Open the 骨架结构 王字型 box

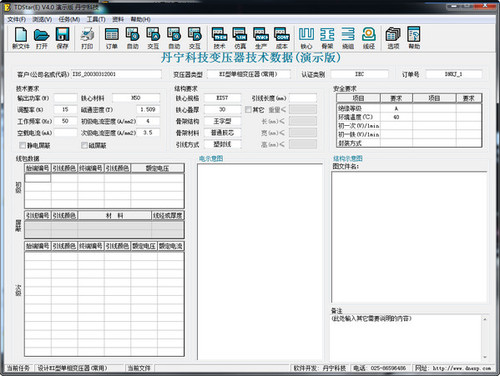222,121
